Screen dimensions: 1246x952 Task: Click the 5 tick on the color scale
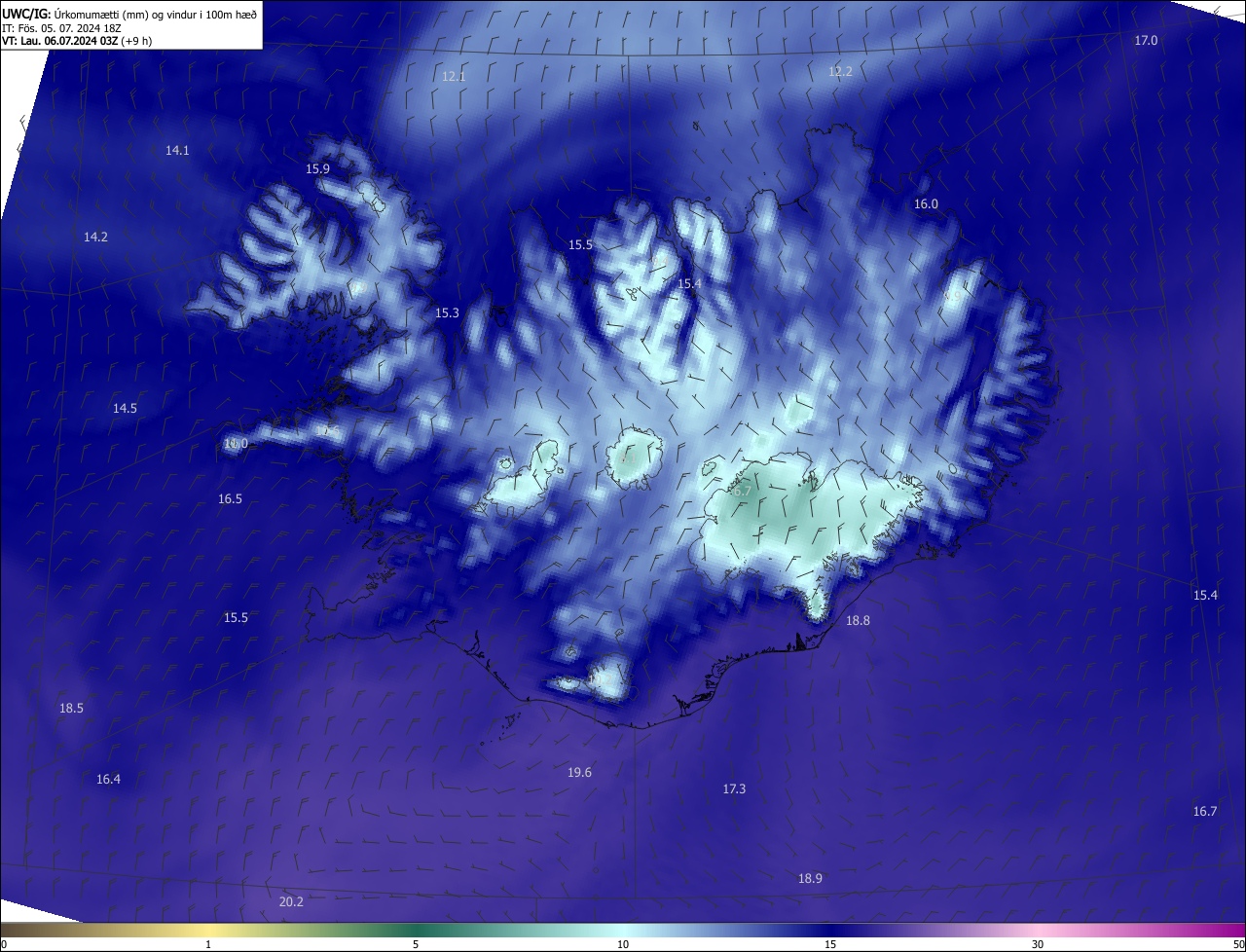coord(416,944)
